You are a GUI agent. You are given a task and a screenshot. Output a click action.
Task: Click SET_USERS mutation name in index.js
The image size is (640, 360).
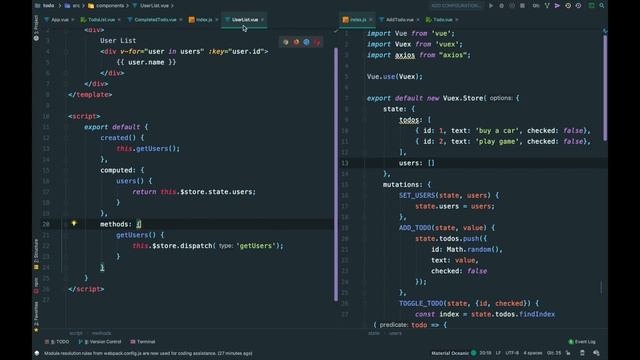pos(417,196)
